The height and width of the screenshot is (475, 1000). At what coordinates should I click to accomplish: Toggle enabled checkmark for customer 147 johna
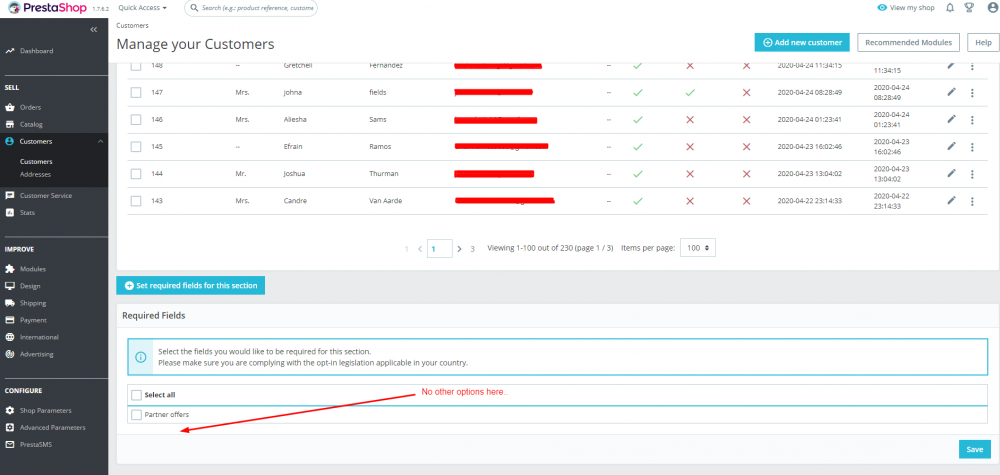pos(637,92)
